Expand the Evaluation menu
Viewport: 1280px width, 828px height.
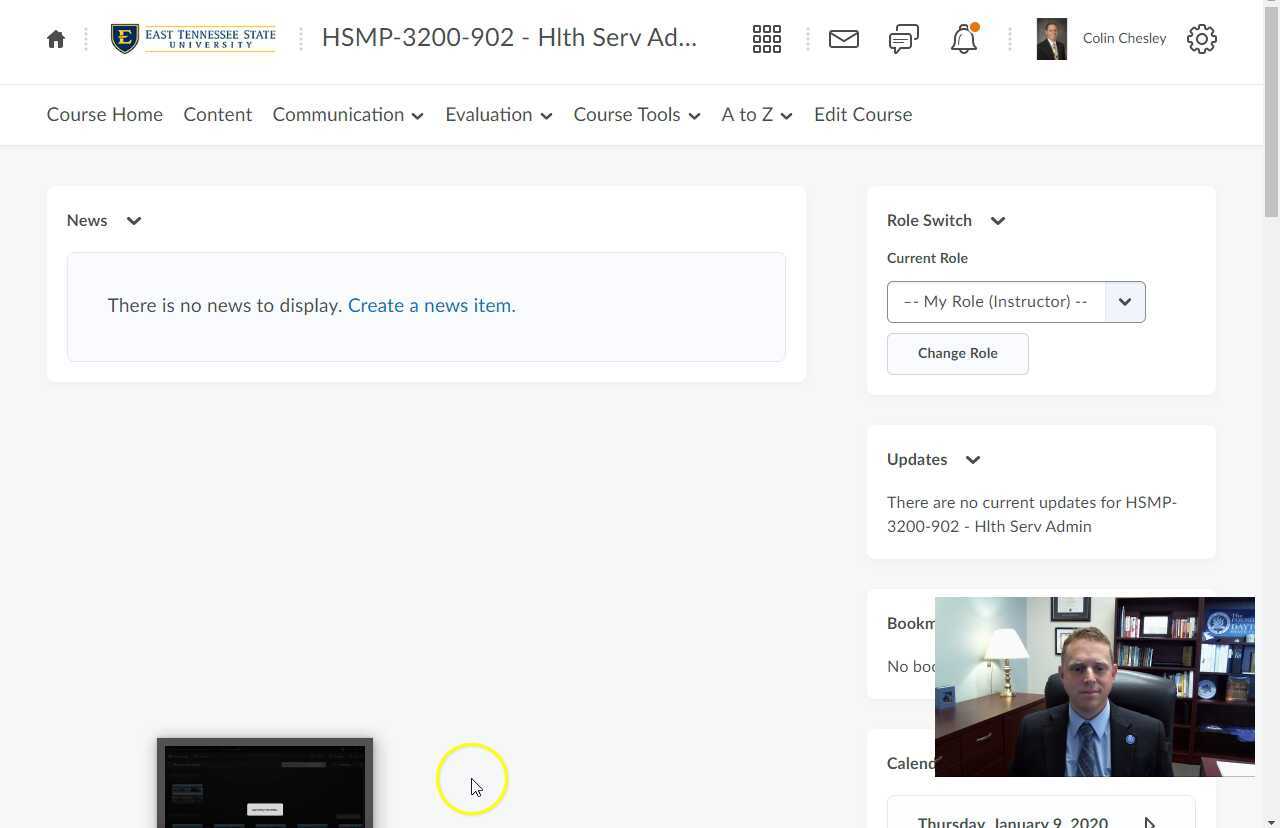point(498,115)
